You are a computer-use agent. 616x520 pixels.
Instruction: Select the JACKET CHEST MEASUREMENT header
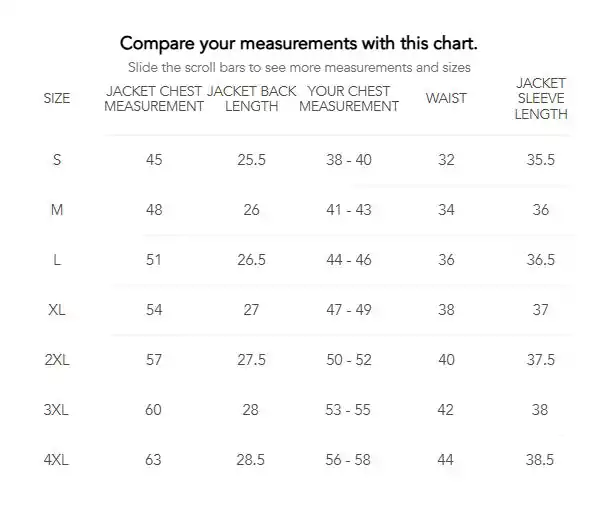(x=154, y=99)
